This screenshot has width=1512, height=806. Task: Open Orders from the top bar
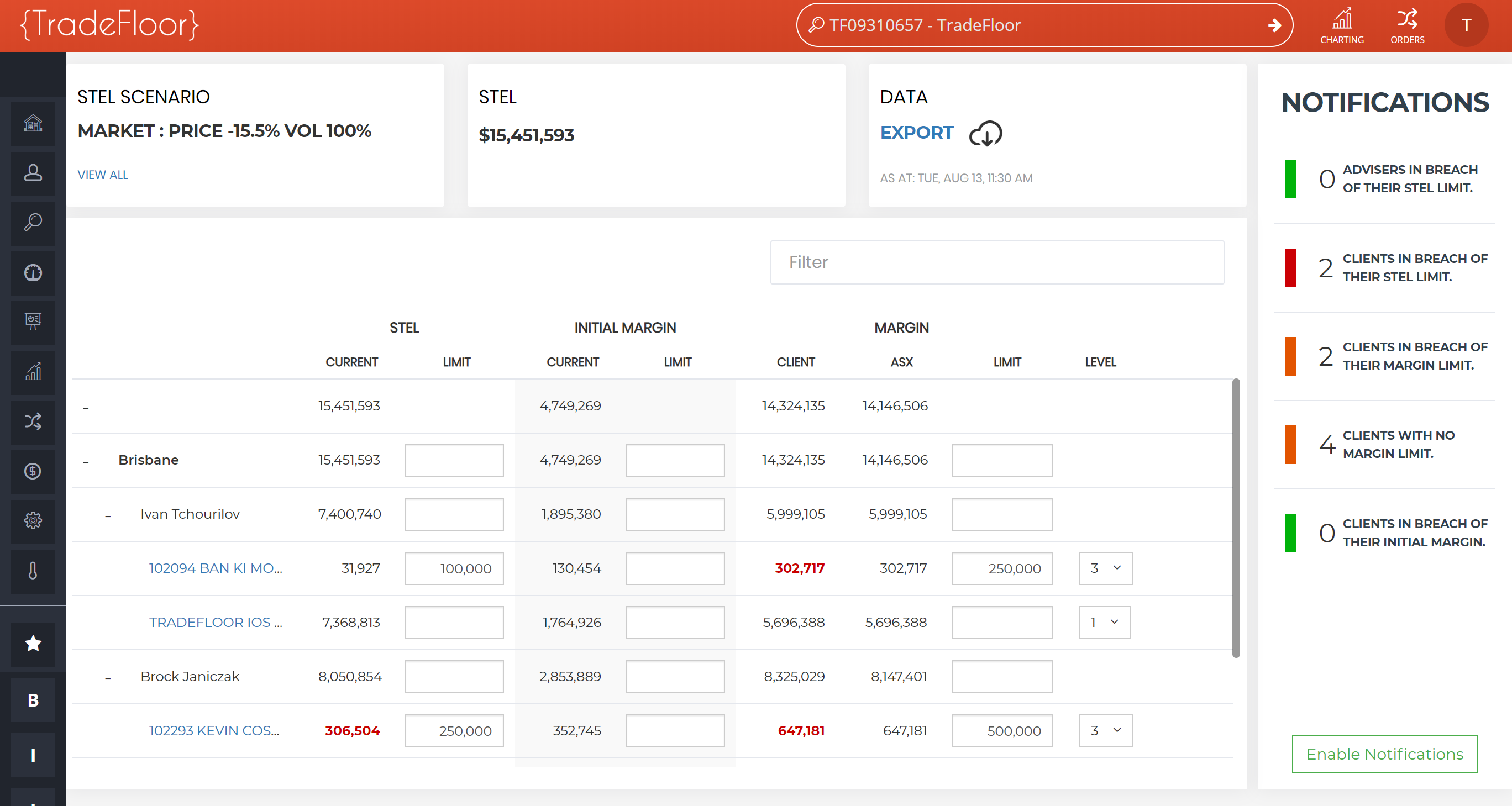pos(1407,26)
